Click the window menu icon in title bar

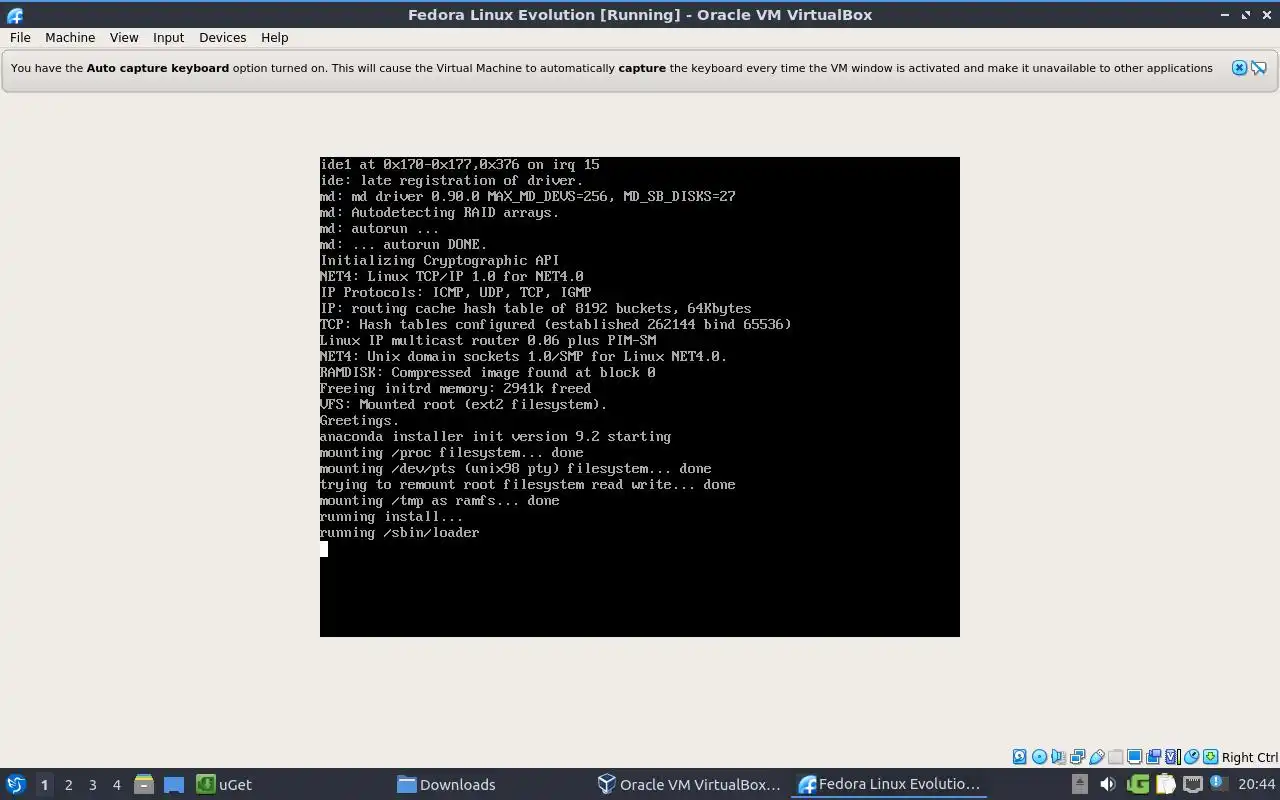(x=14, y=15)
